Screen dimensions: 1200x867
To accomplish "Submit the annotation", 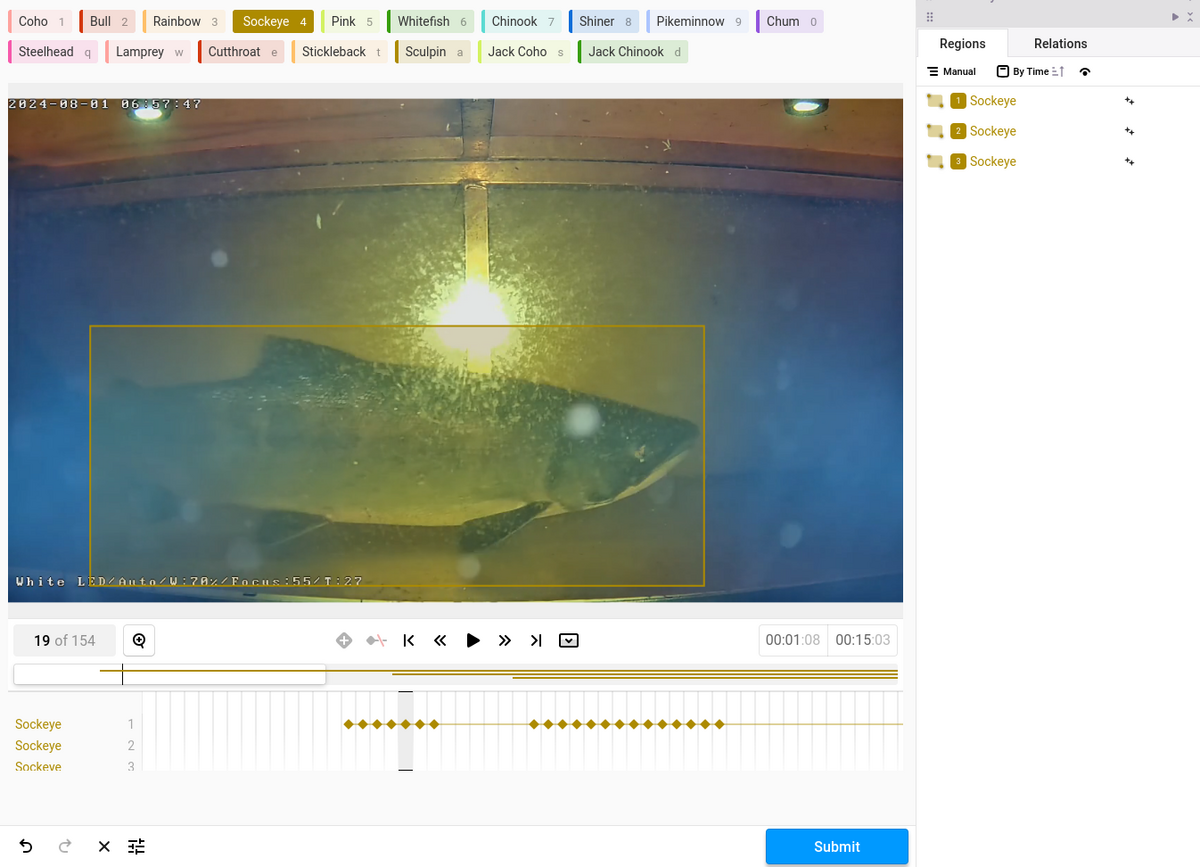I will [836, 846].
